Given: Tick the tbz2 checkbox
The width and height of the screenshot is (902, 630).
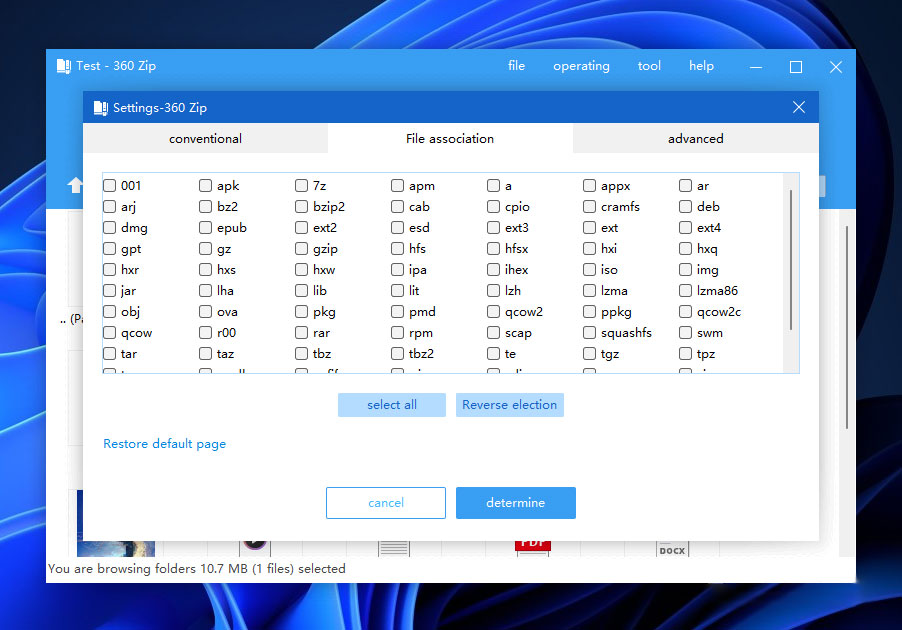Looking at the screenshot, I should (398, 353).
